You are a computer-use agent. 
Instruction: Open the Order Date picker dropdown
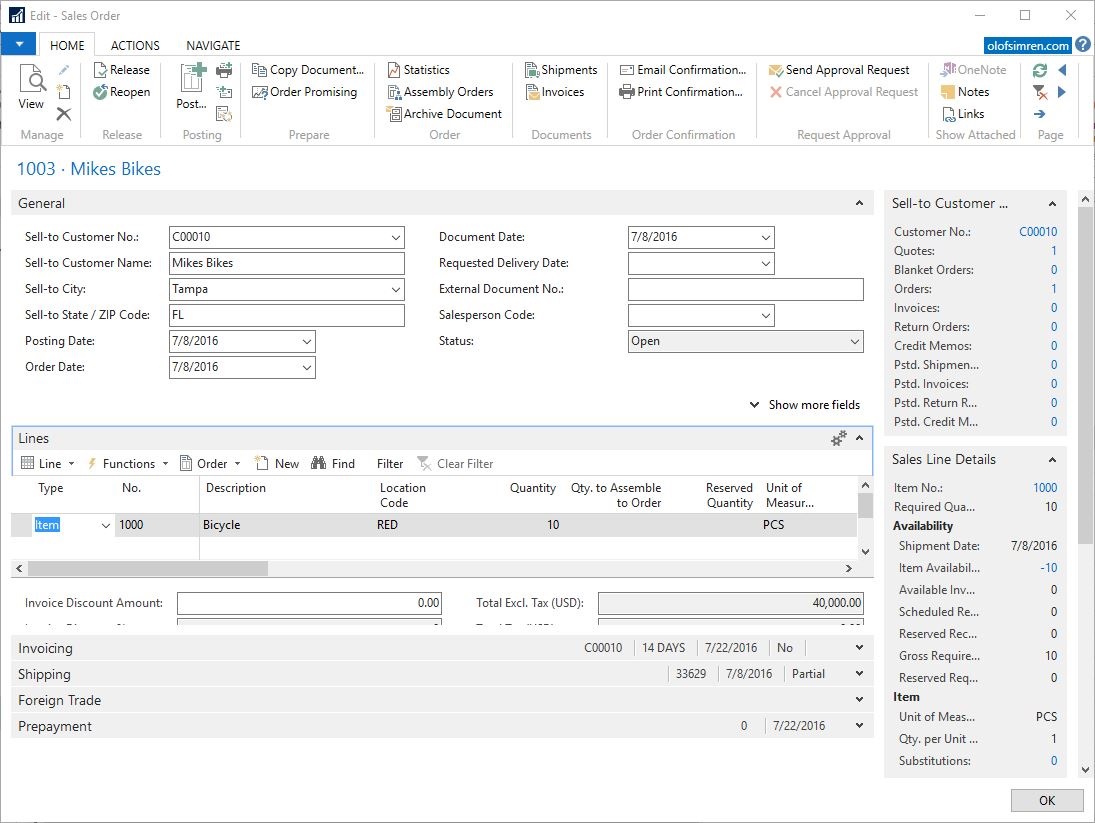[x=307, y=367]
